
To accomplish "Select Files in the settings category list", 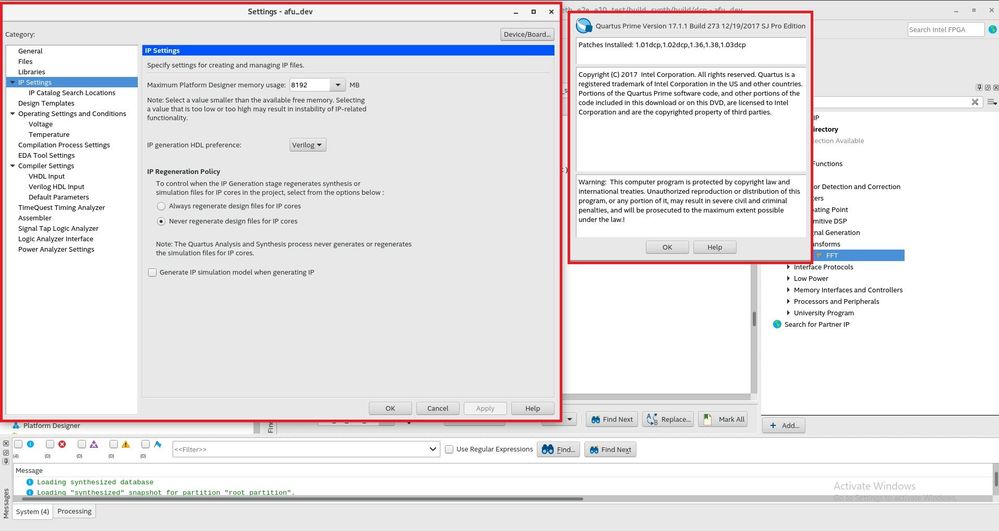I will [25, 61].
